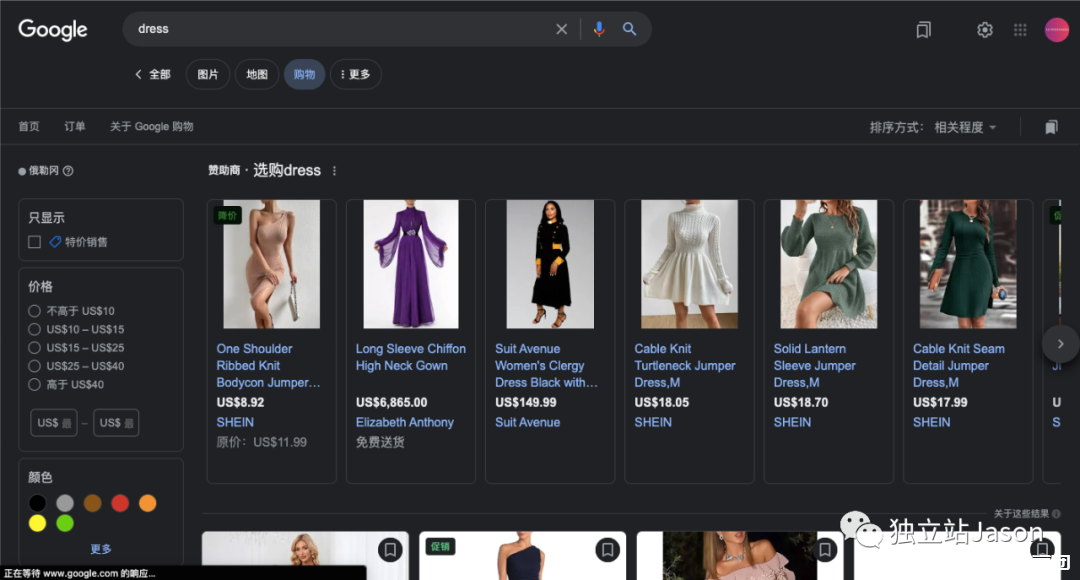The height and width of the screenshot is (580, 1080).
Task: Save the navy dress with its bookmark icon
Action: pyautogui.click(x=607, y=549)
